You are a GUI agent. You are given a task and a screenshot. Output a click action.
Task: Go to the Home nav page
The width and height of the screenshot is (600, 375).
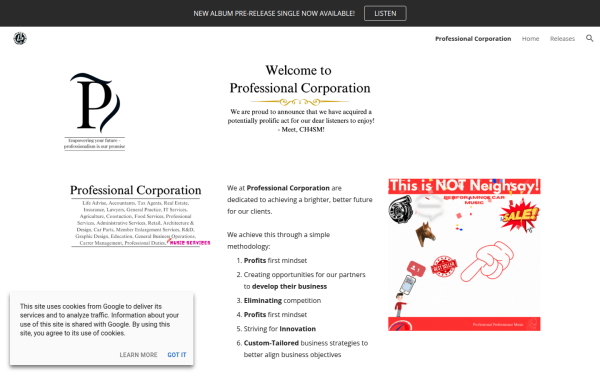point(530,39)
